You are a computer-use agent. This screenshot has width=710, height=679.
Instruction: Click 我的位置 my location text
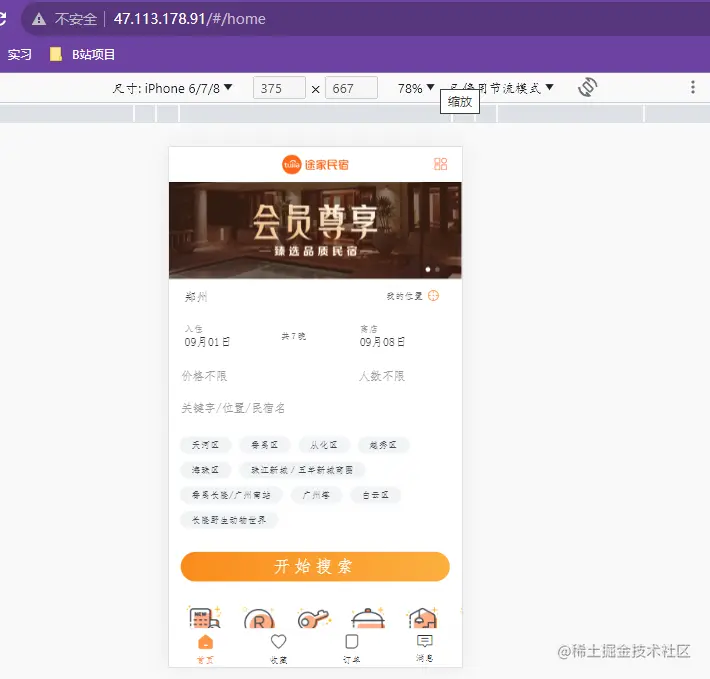pos(404,296)
